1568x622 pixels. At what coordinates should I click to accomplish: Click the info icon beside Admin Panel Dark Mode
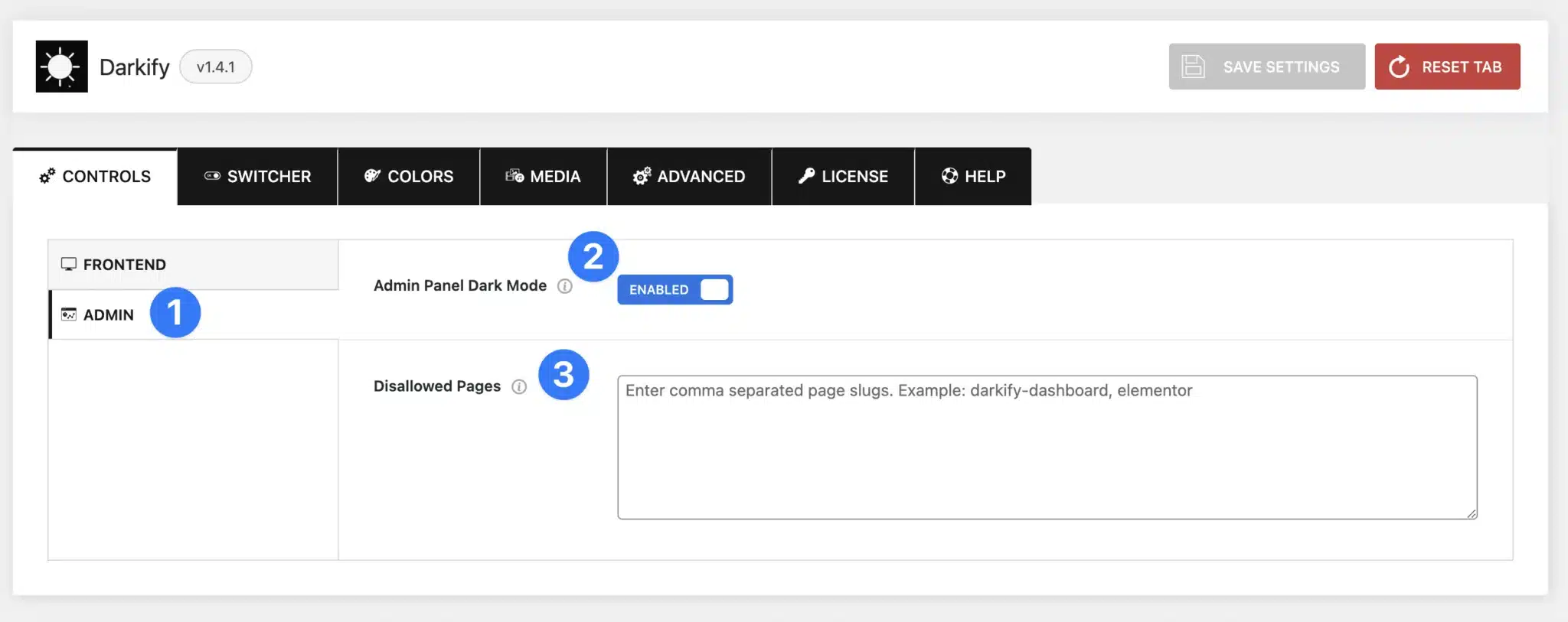click(565, 286)
